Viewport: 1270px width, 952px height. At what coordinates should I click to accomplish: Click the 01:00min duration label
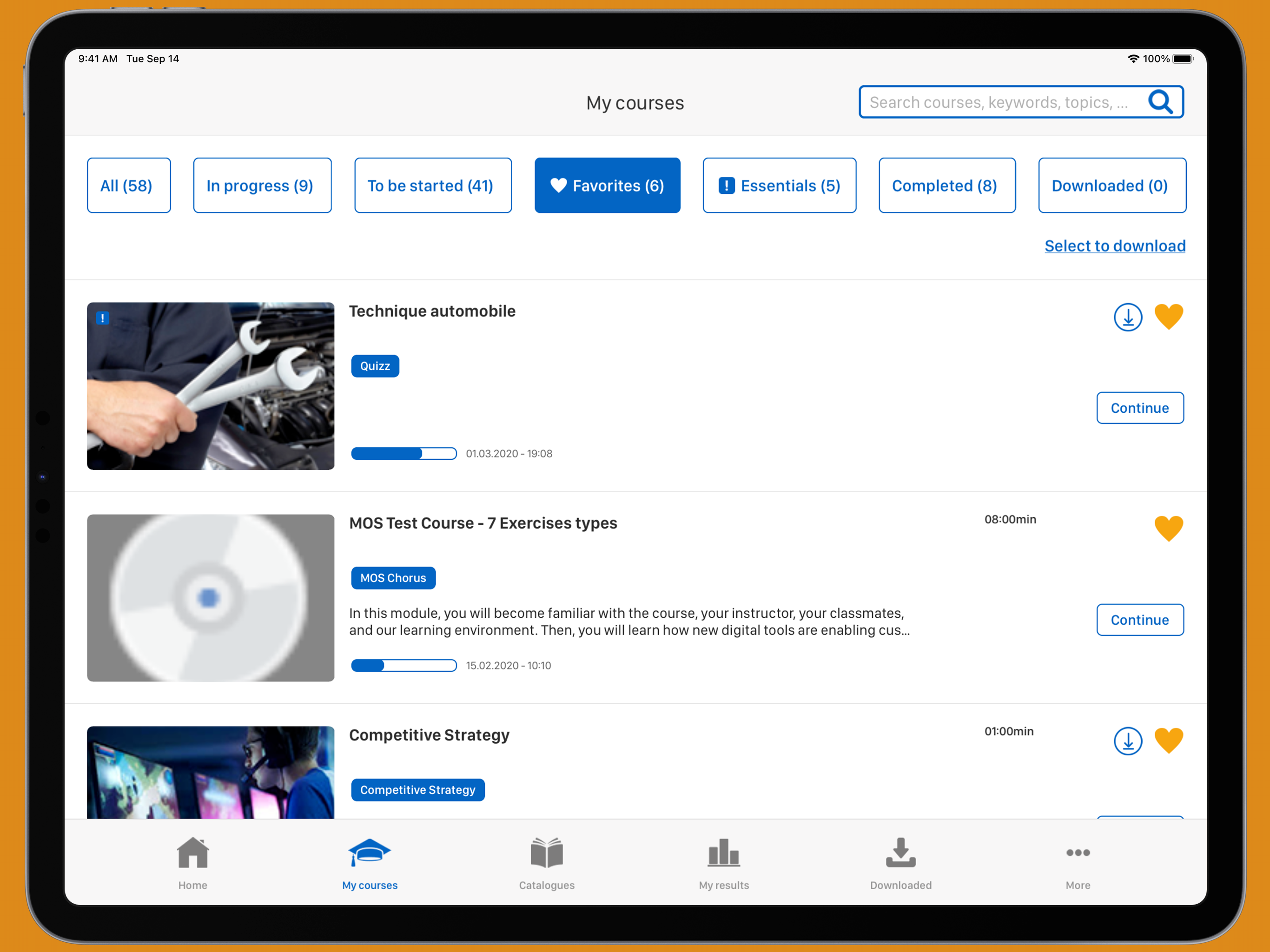1009,731
